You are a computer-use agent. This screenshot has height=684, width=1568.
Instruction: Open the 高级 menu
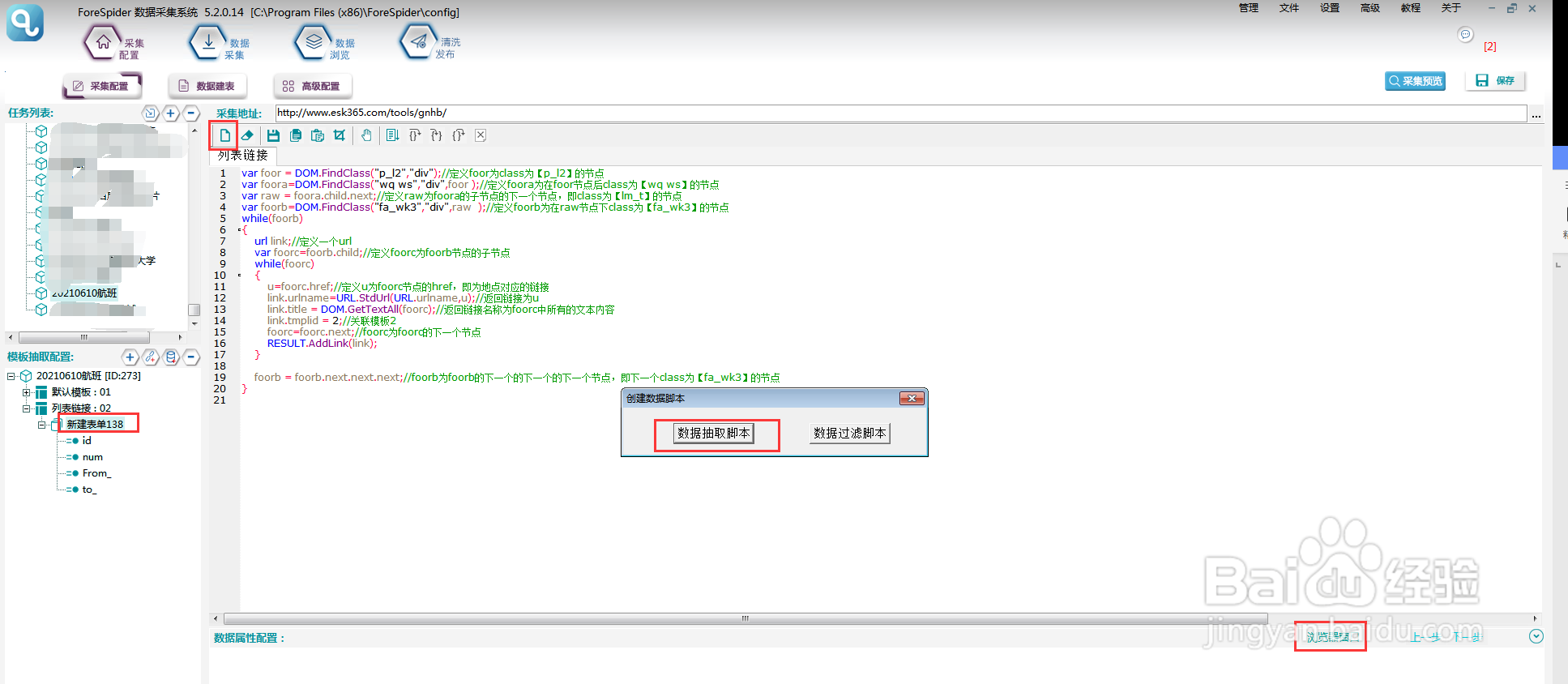[1370, 8]
